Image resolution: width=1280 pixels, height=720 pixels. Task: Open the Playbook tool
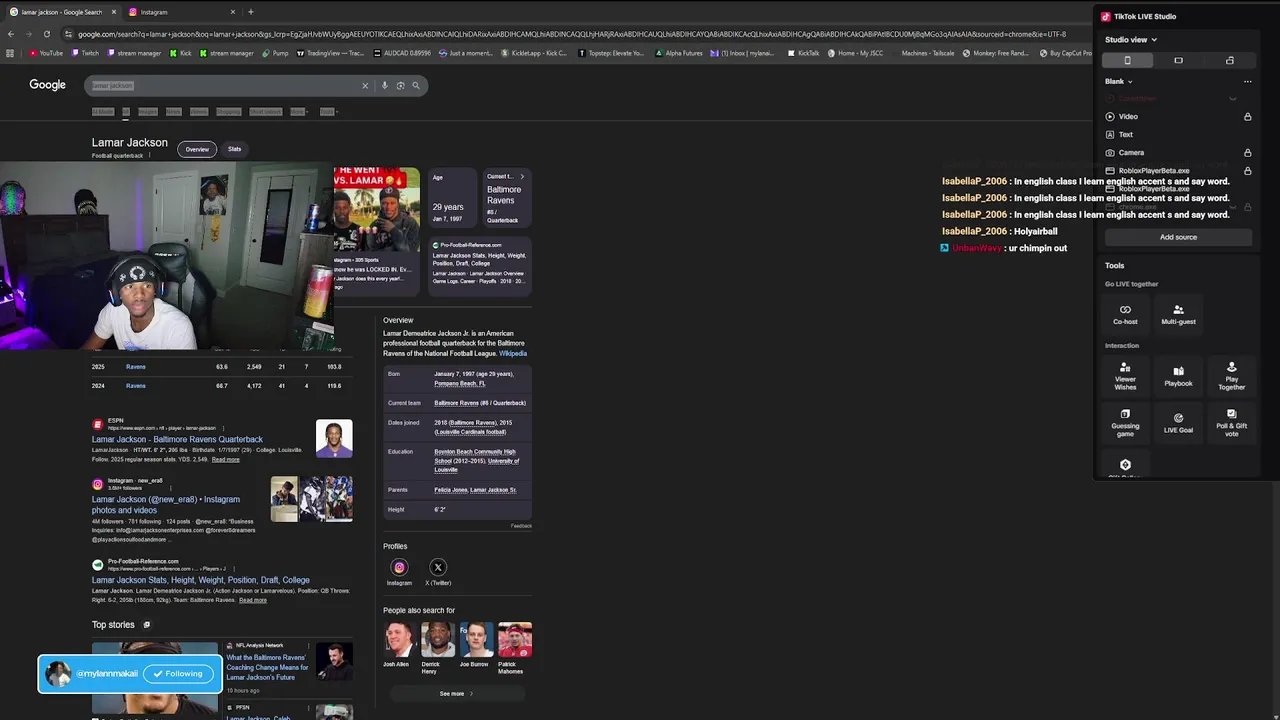[x=1178, y=376]
